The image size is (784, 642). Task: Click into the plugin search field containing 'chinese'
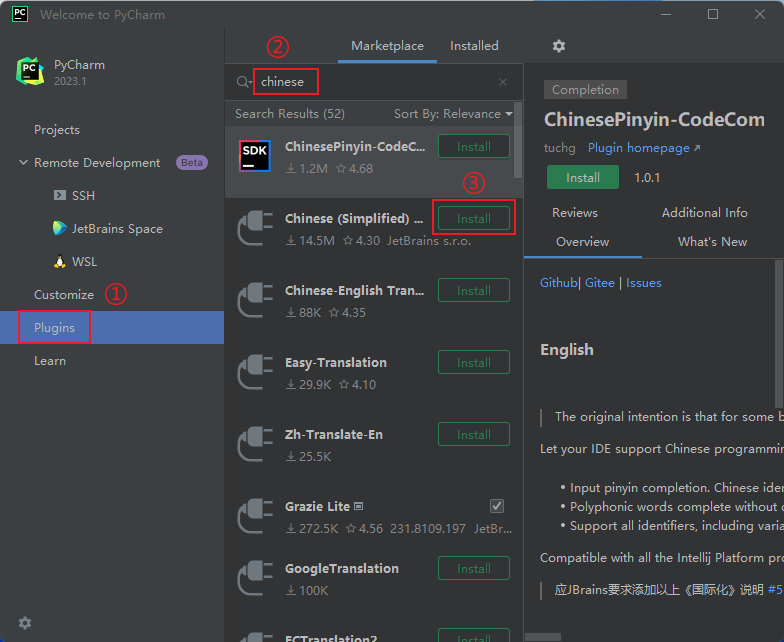pyautogui.click(x=375, y=82)
